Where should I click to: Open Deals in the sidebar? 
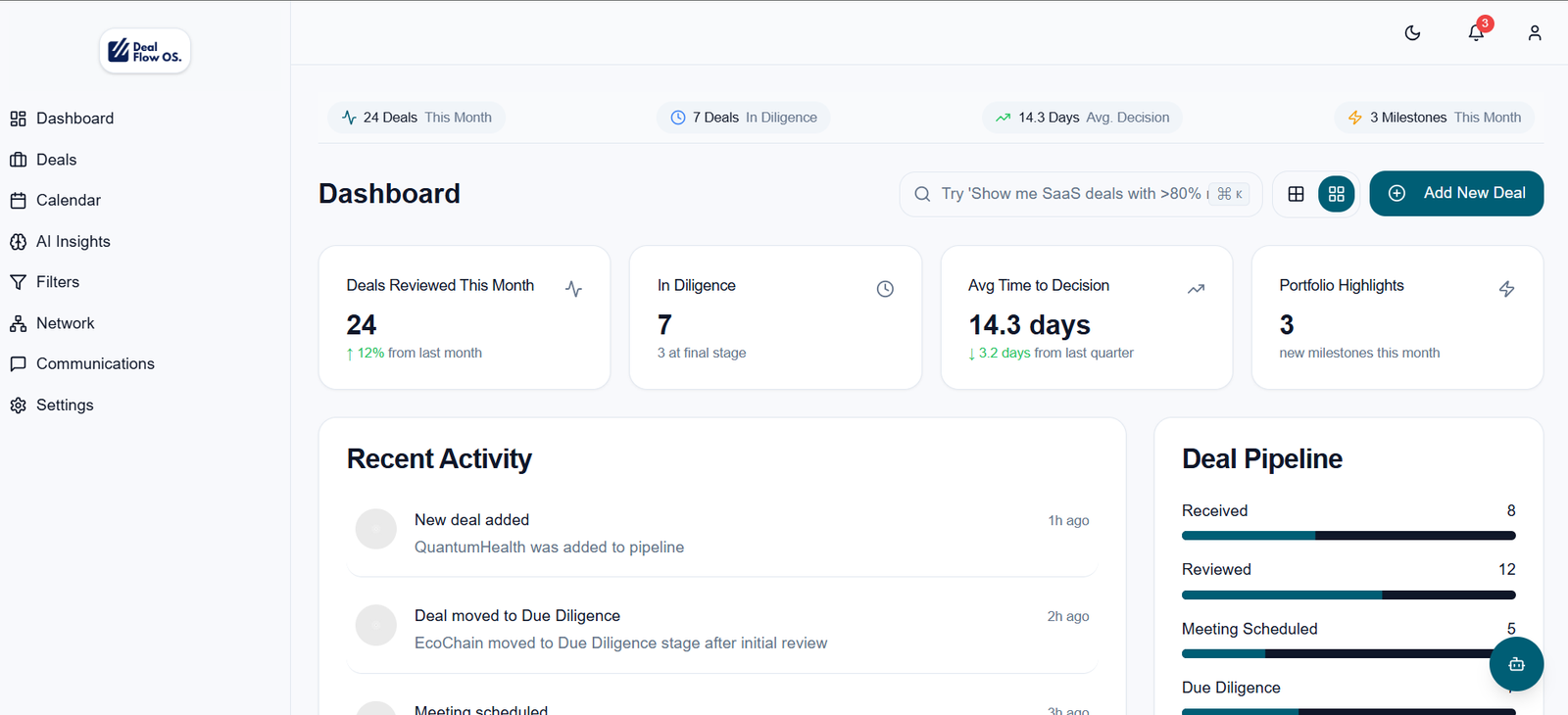[56, 160]
